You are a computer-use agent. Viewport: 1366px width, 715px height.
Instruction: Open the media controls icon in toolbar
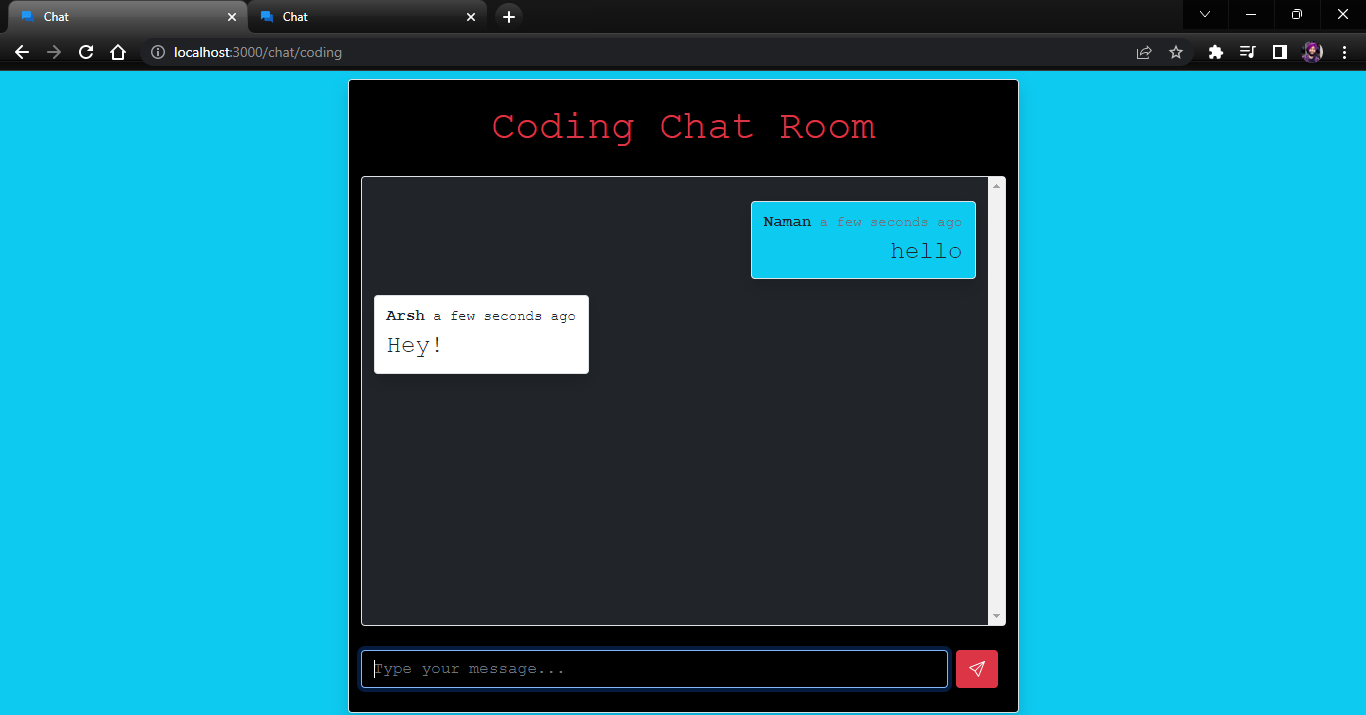1247,52
